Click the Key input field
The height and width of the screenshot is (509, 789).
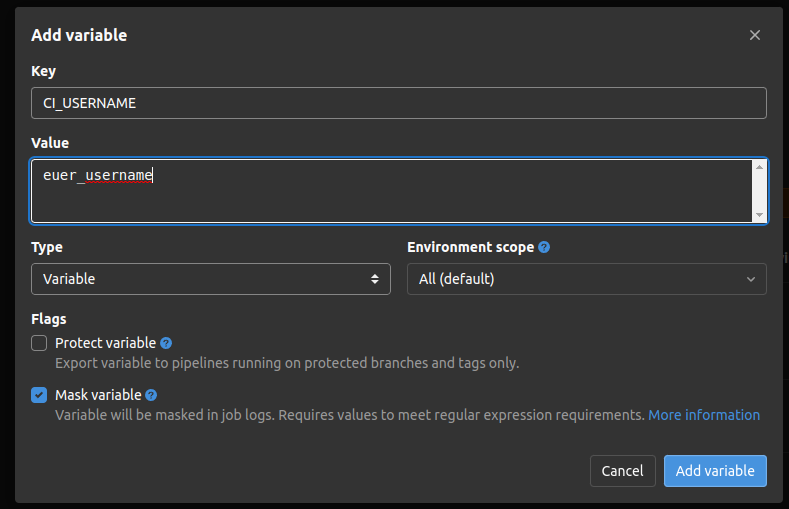coord(399,103)
